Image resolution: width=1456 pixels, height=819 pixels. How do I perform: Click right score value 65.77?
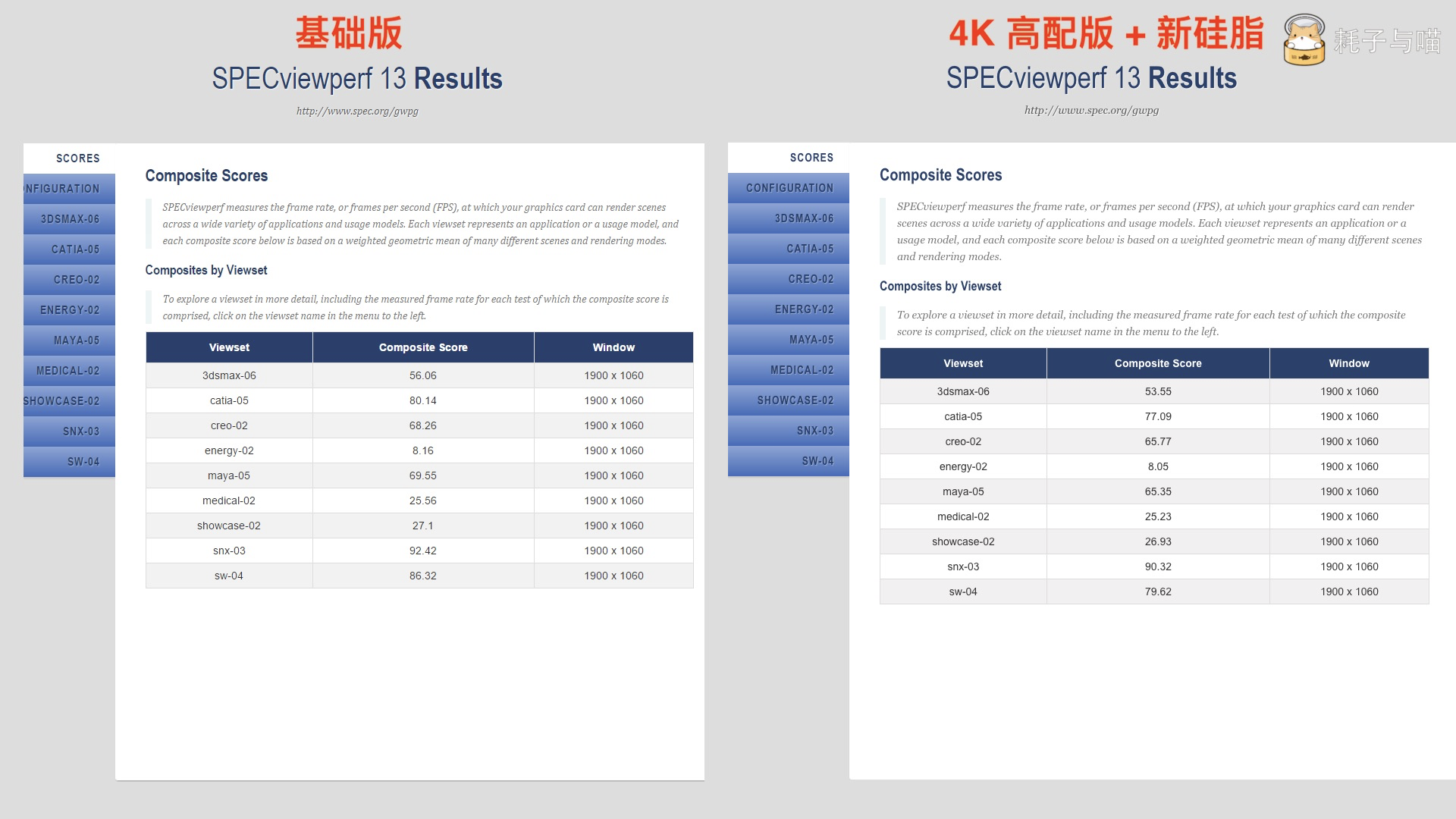[1158, 441]
